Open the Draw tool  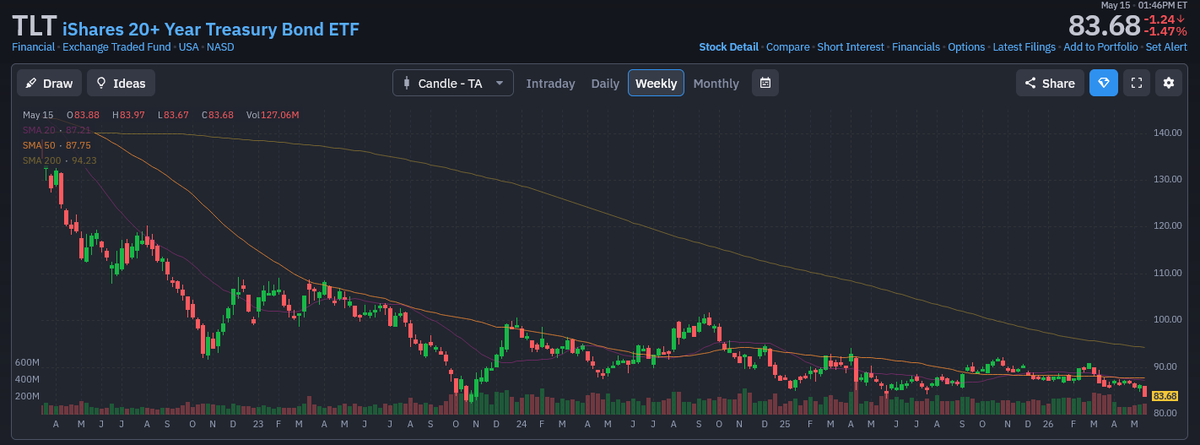(49, 83)
